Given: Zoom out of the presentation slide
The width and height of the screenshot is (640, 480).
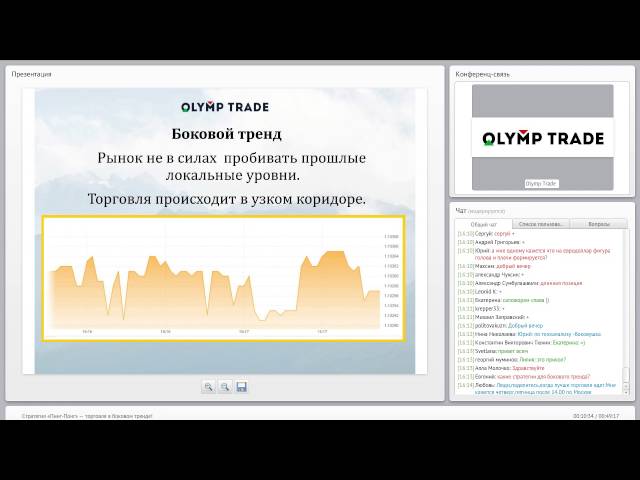Looking at the screenshot, I should 225,386.
